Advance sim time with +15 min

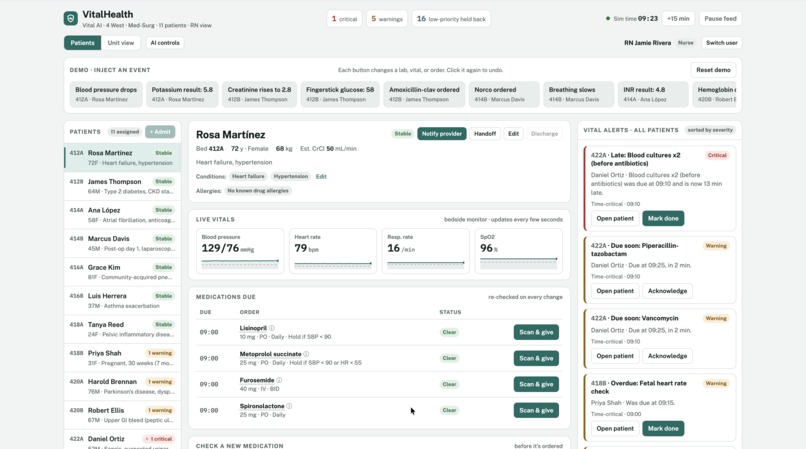point(678,19)
